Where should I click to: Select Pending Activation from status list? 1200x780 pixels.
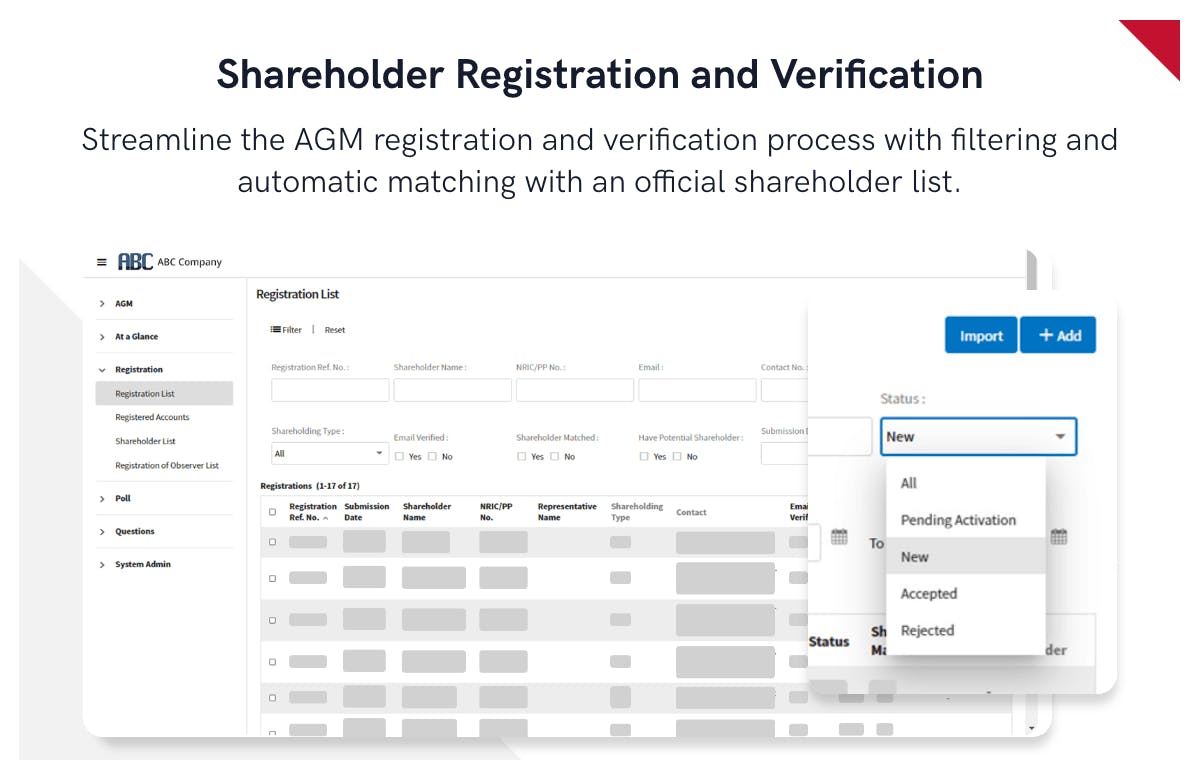pyautogui.click(x=958, y=520)
